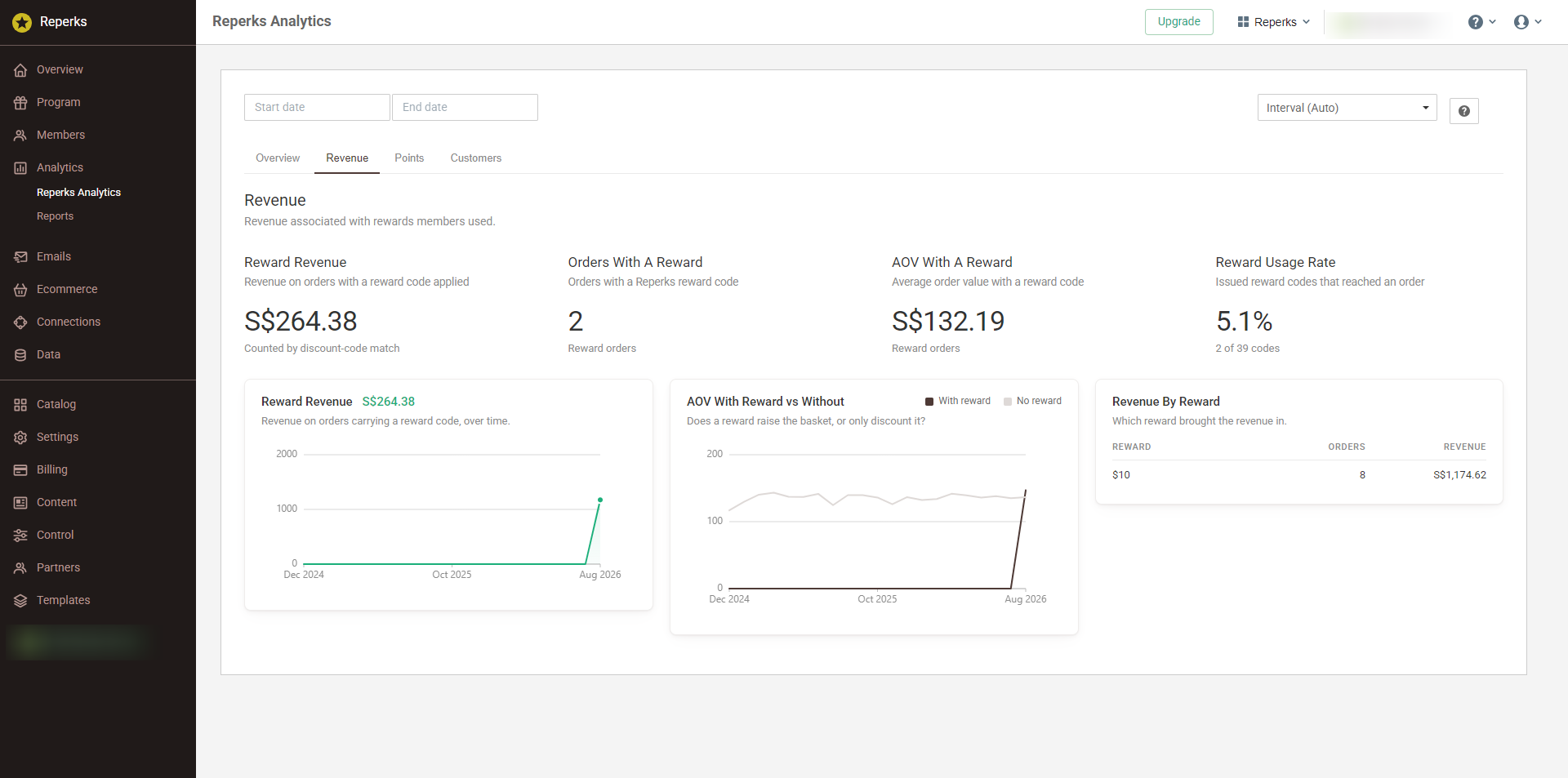Image resolution: width=1568 pixels, height=778 pixels.
Task: Select the Revenue tab
Action: [x=347, y=158]
